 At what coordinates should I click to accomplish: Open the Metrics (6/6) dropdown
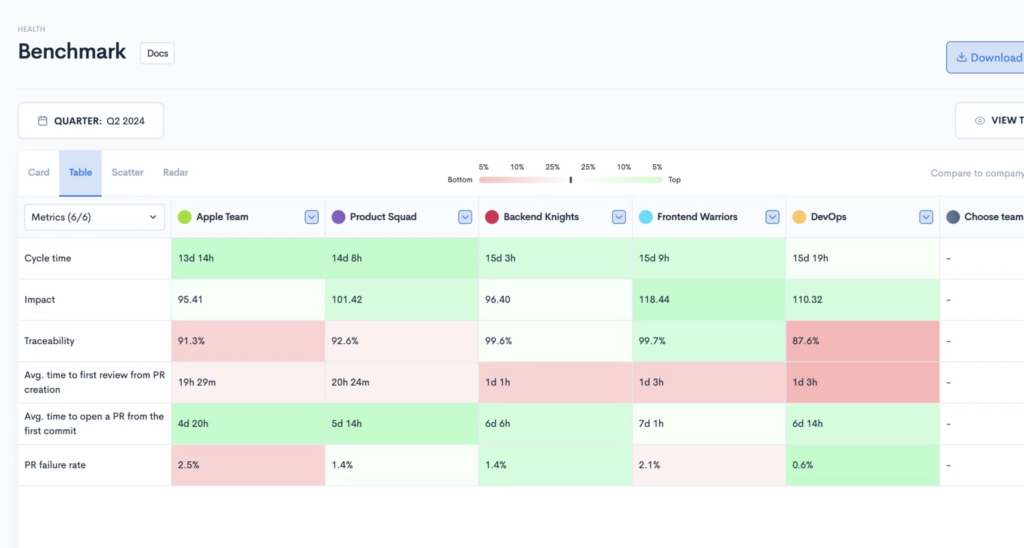(94, 217)
